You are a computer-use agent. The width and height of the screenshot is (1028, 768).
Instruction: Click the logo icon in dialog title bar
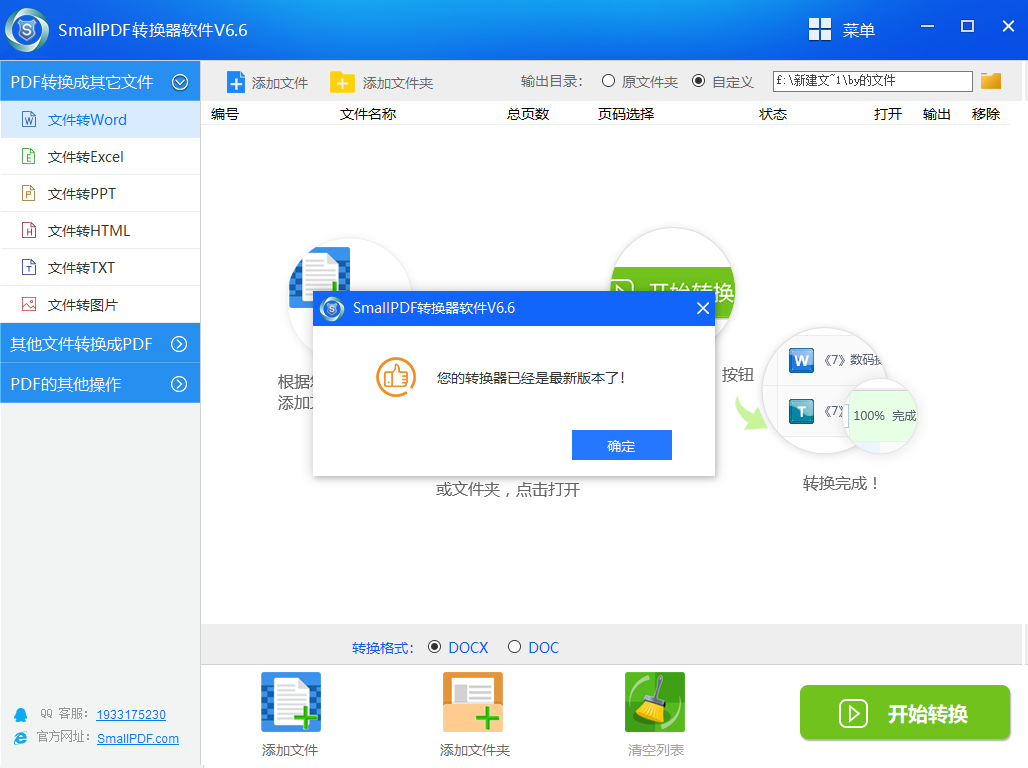(332, 308)
